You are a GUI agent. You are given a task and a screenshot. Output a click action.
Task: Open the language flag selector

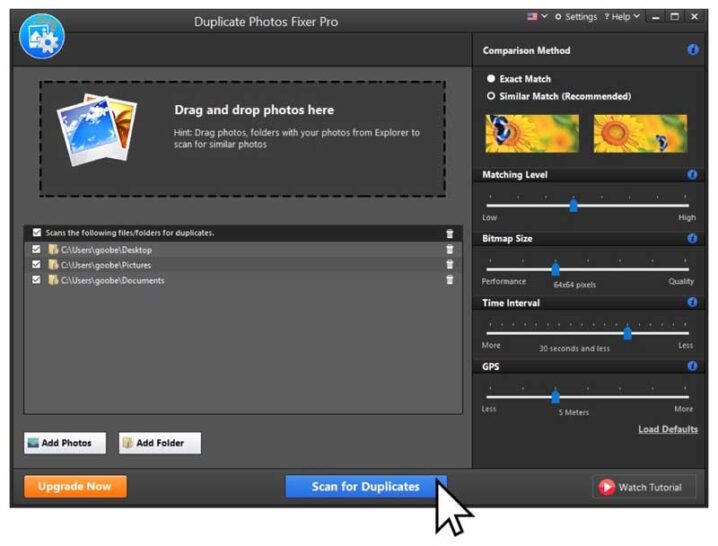coord(537,17)
